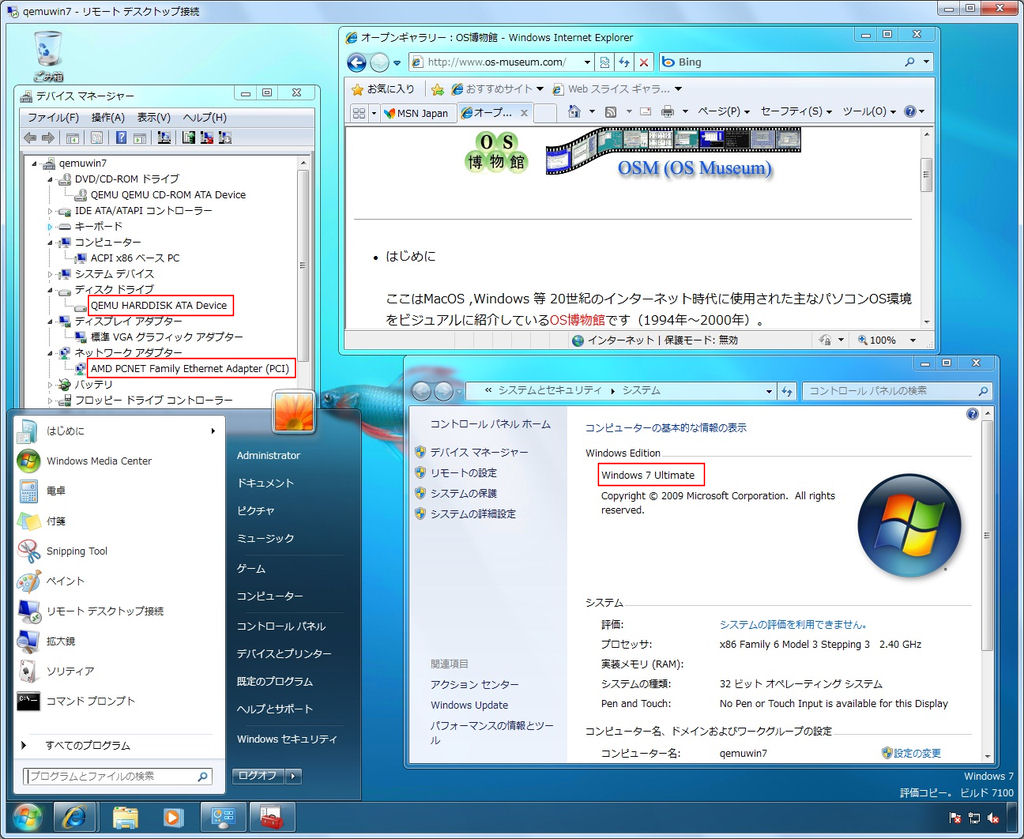Click the compatibility view icon in address bar

605,62
